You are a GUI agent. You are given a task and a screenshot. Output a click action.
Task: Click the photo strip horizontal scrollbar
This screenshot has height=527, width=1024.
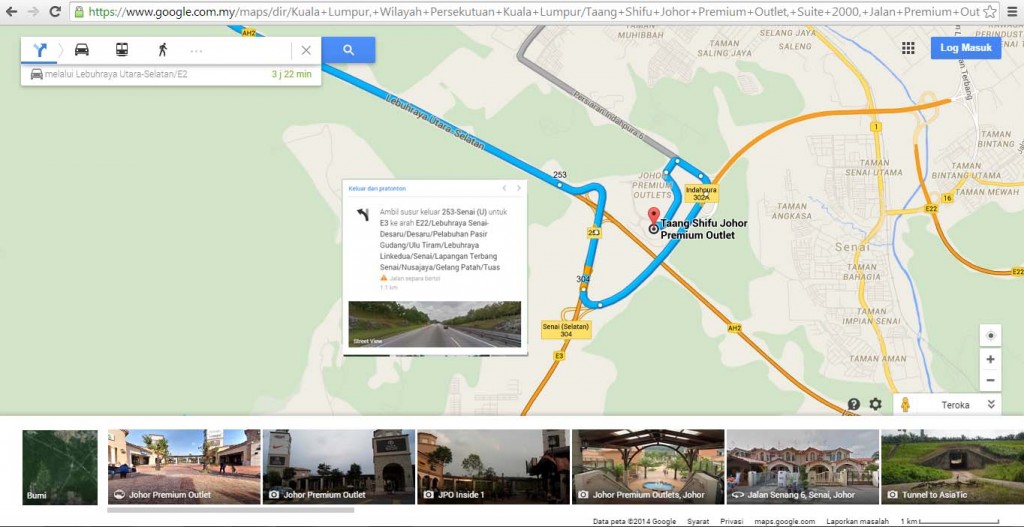point(231,510)
